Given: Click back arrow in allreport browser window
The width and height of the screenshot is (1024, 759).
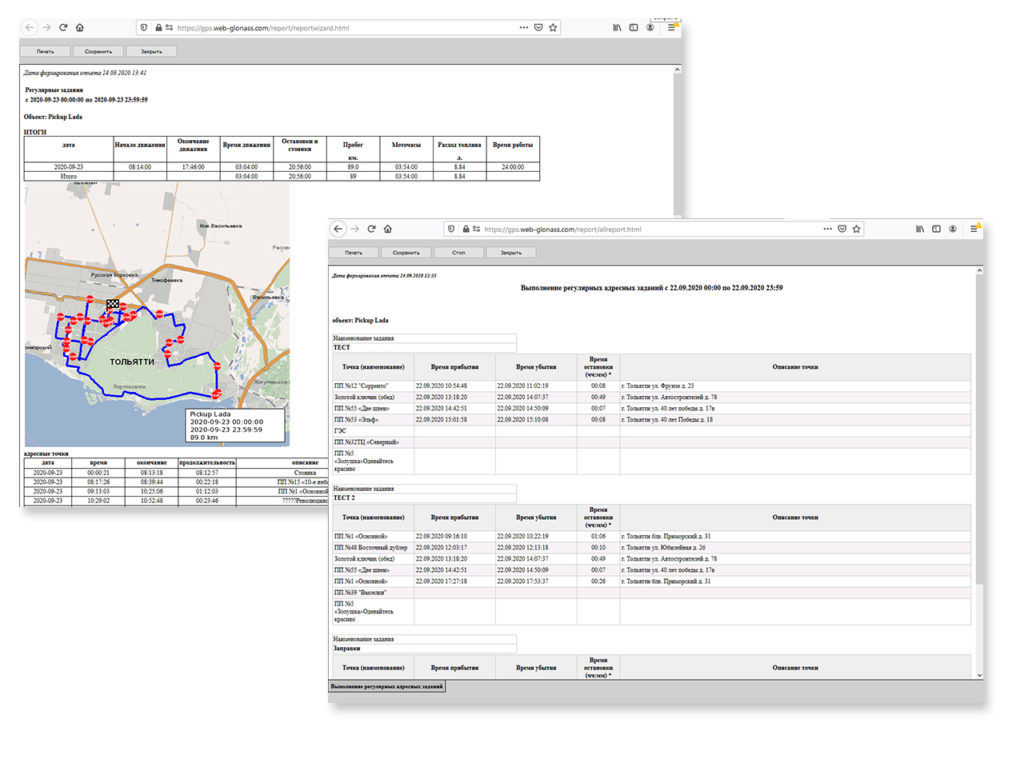Looking at the screenshot, I should point(338,229).
